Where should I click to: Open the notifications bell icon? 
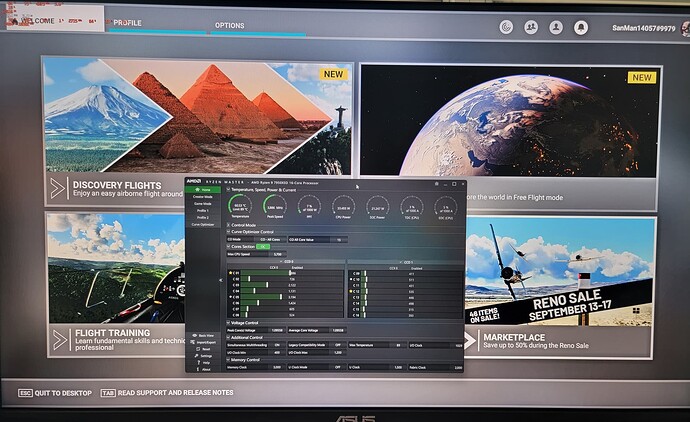click(581, 28)
